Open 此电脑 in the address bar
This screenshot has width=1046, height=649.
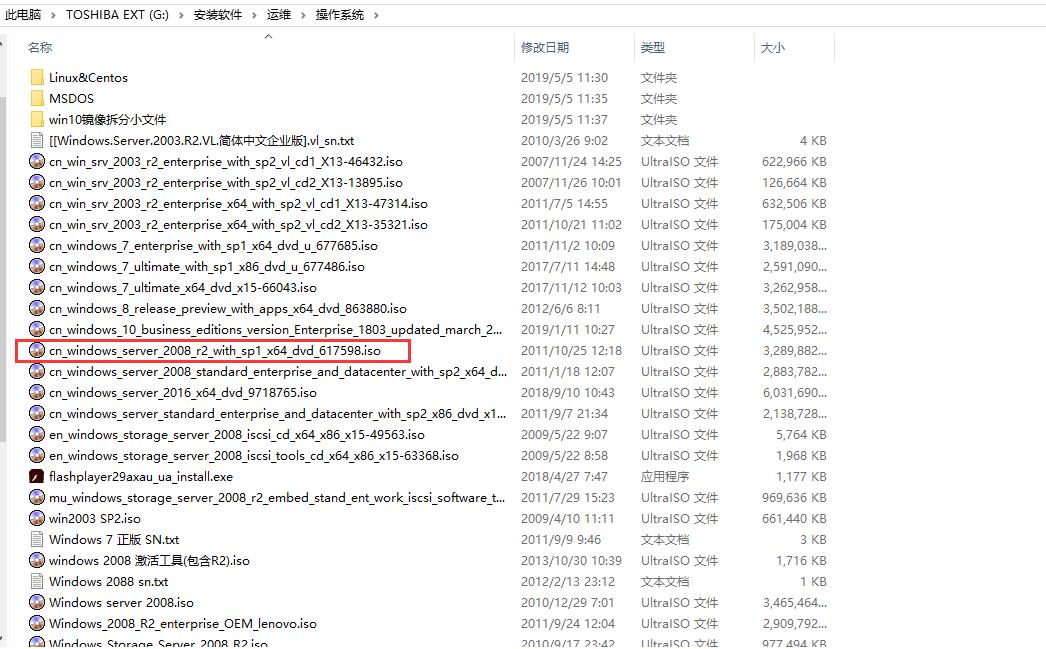click(24, 15)
